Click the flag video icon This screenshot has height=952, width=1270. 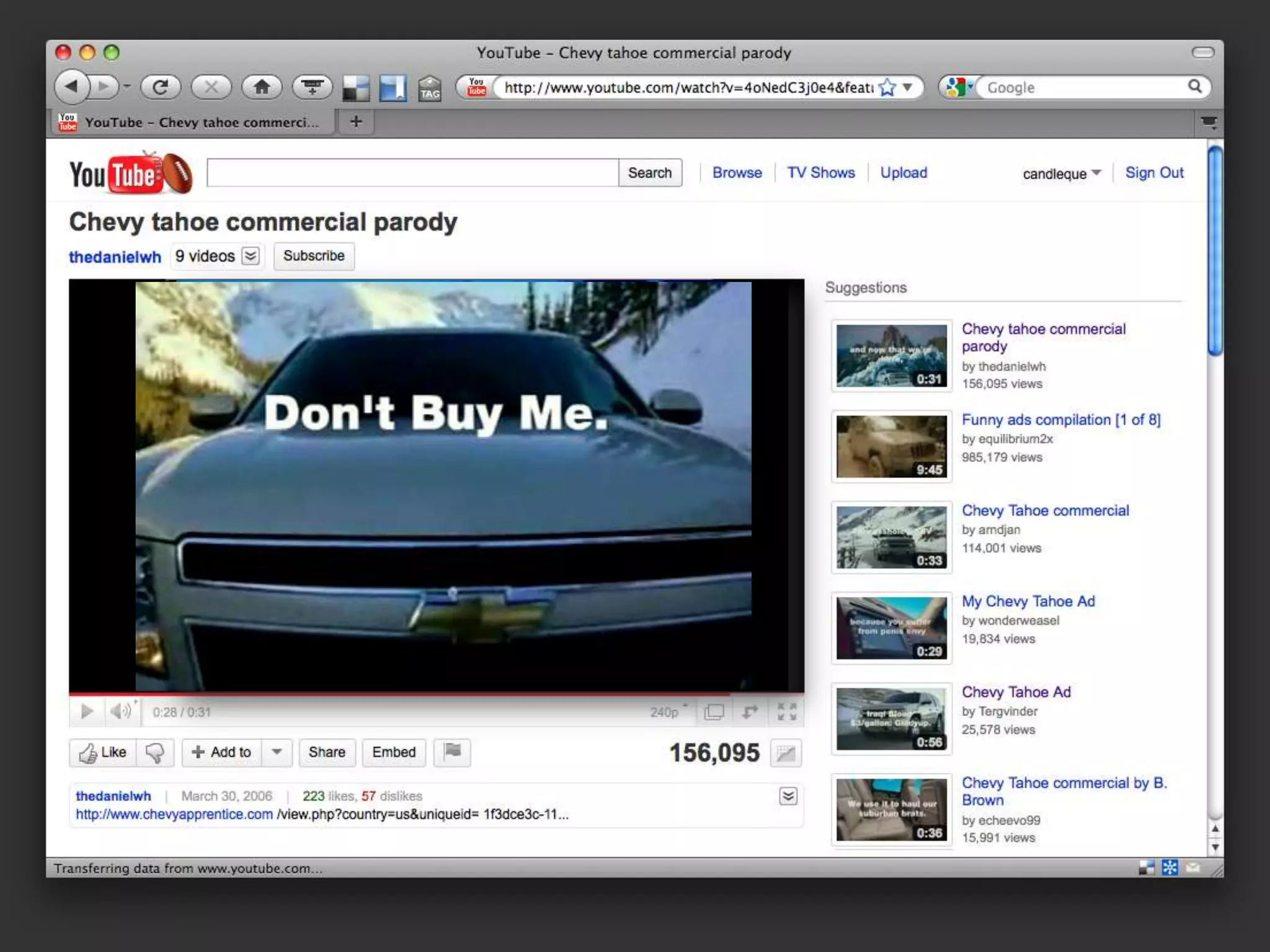(452, 752)
